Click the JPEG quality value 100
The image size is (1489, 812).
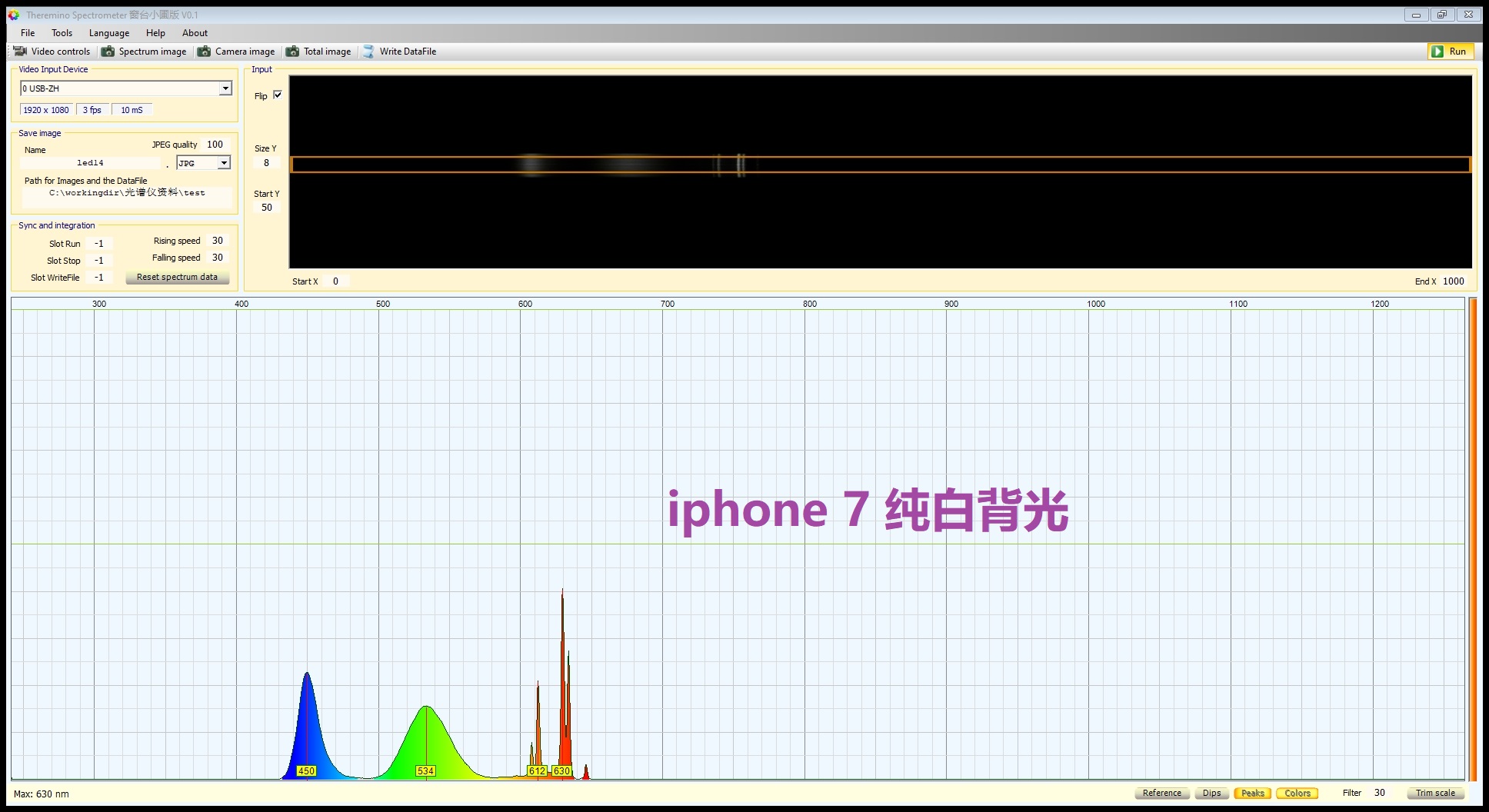pos(215,145)
